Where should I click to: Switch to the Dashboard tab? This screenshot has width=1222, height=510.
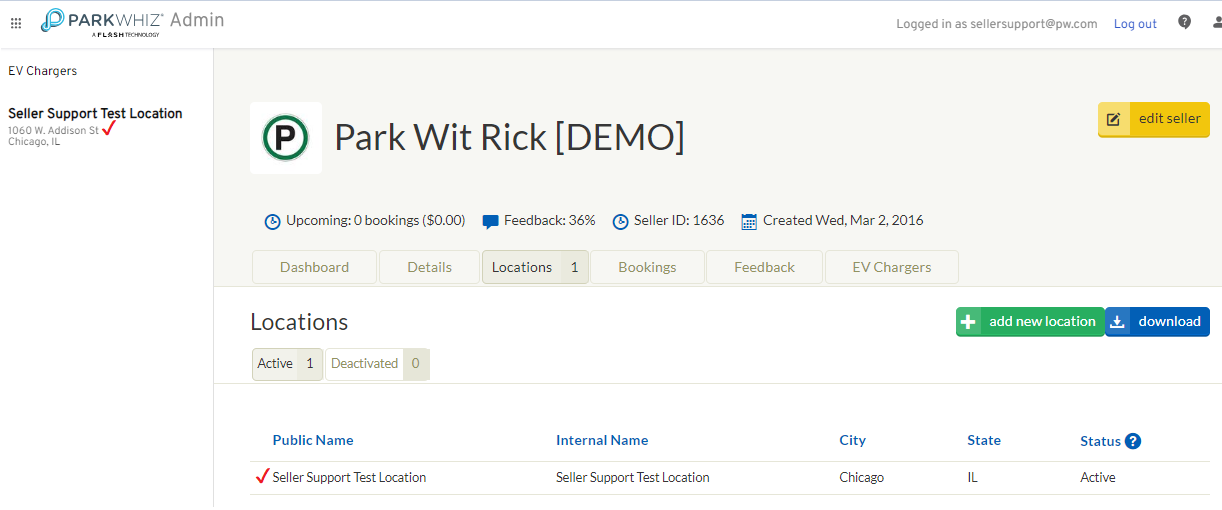click(314, 267)
